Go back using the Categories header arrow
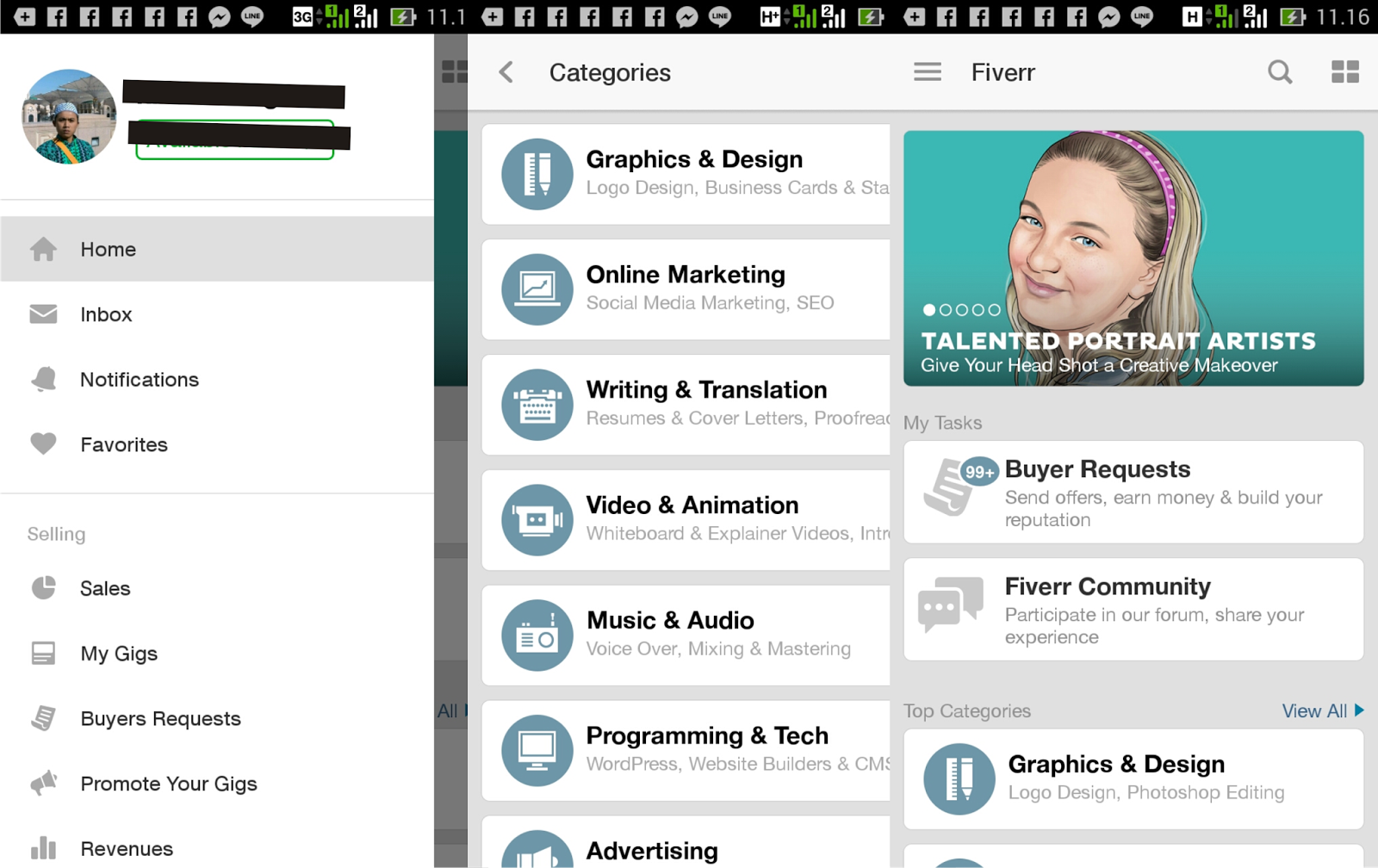Viewport: 1378px width, 868px height. (506, 72)
